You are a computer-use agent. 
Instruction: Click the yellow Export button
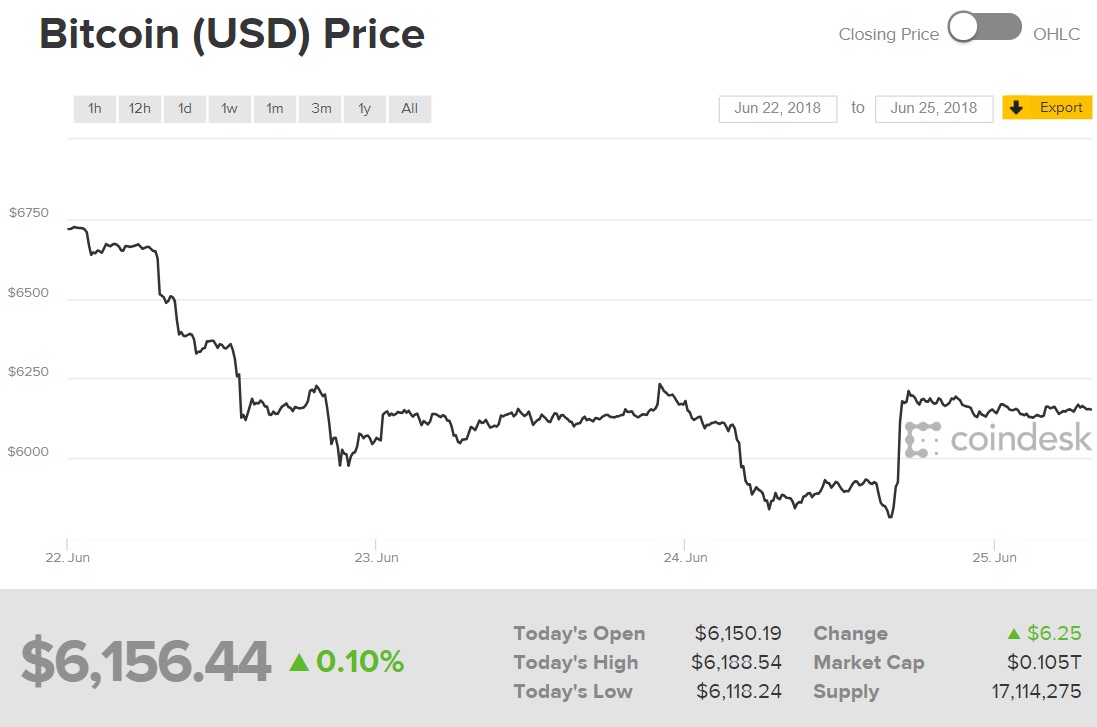tap(1047, 108)
